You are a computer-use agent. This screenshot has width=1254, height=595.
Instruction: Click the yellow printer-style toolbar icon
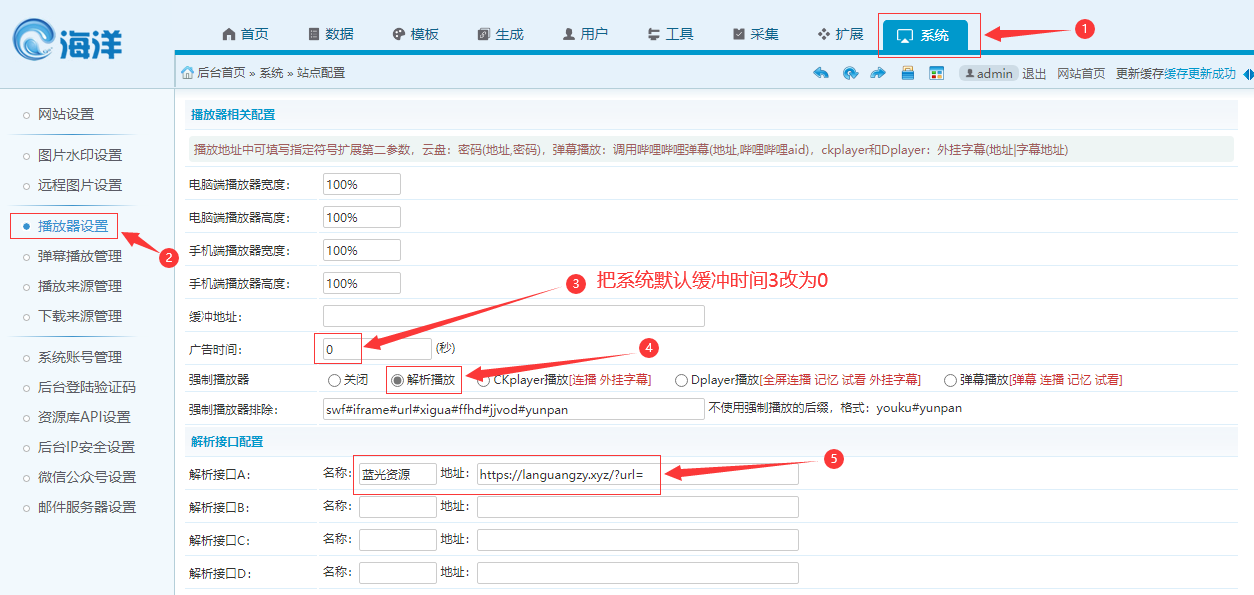(908, 73)
